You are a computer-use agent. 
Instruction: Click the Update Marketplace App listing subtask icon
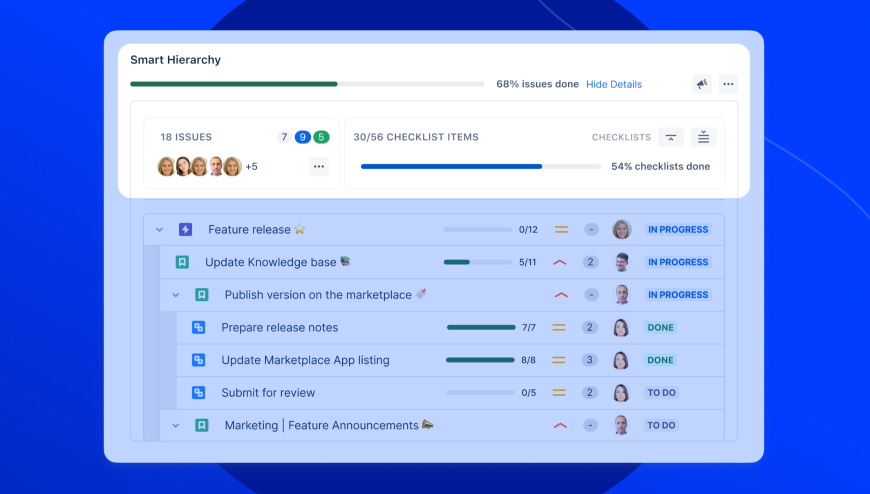tap(198, 360)
